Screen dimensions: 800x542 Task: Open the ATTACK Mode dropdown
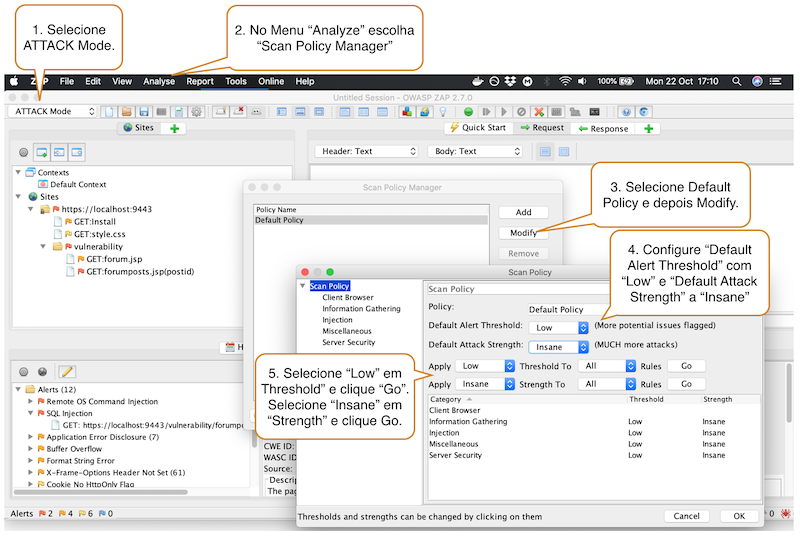click(52, 111)
